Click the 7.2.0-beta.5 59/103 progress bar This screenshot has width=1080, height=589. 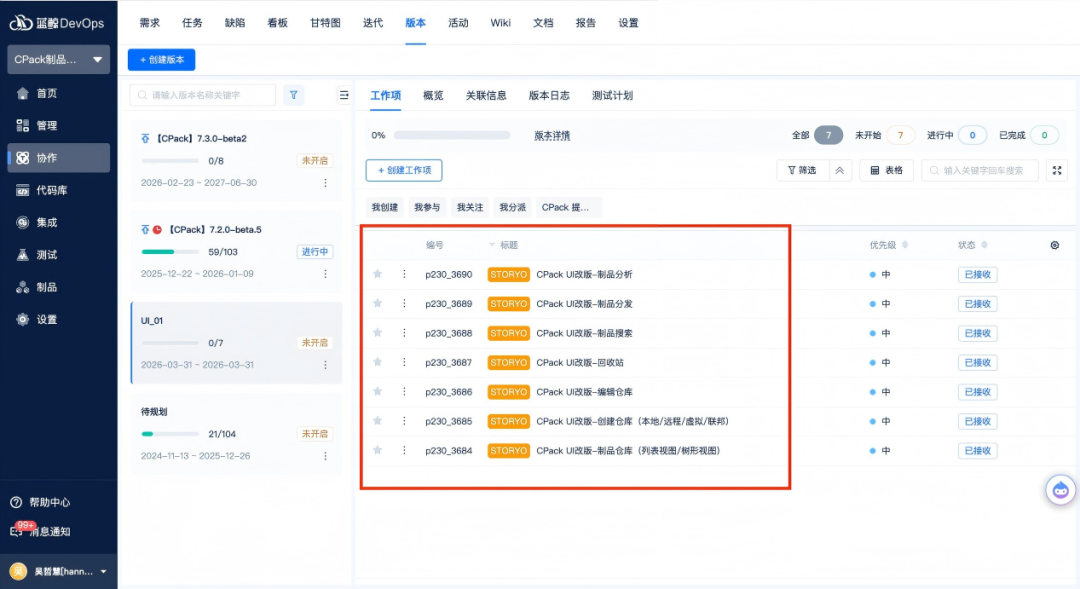coord(169,251)
